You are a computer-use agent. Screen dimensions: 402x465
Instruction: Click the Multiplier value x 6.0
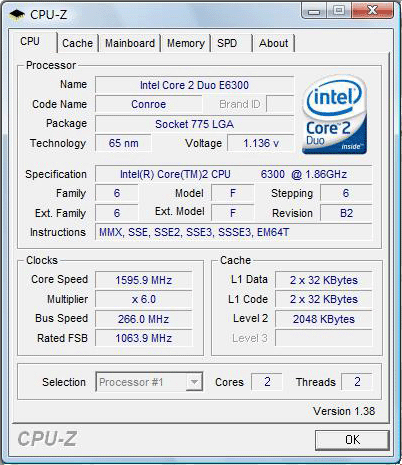pos(144,299)
